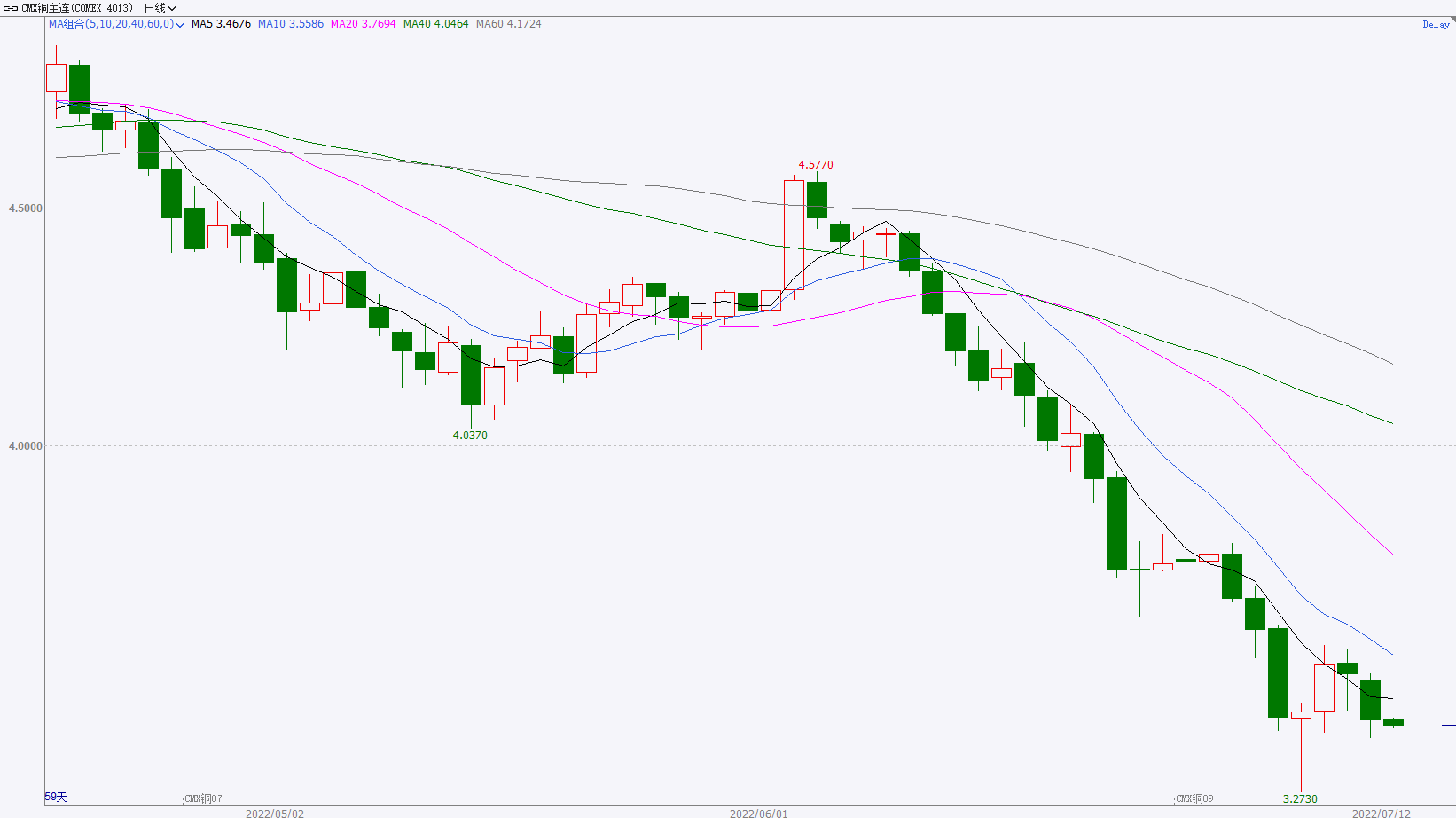Select the CMX铜09 contract marker
This screenshot has width=1456, height=818.
point(1194,799)
